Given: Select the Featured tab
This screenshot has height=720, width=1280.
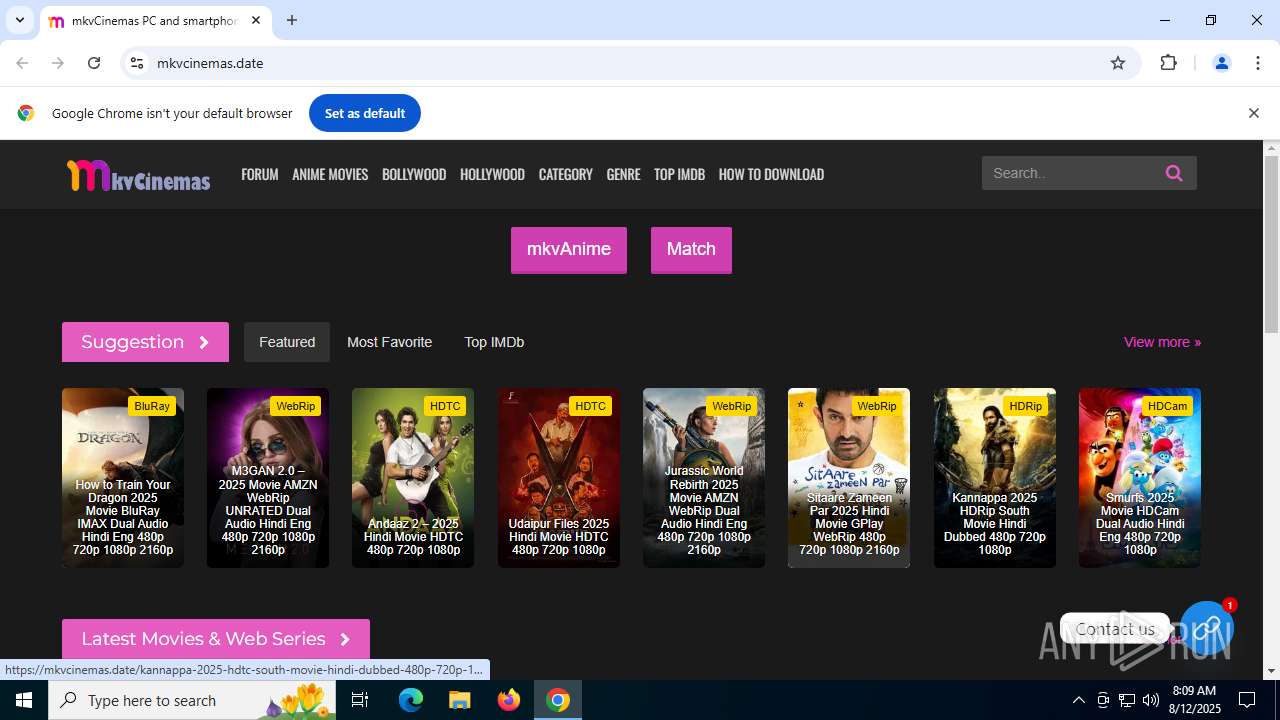Looking at the screenshot, I should point(287,342).
